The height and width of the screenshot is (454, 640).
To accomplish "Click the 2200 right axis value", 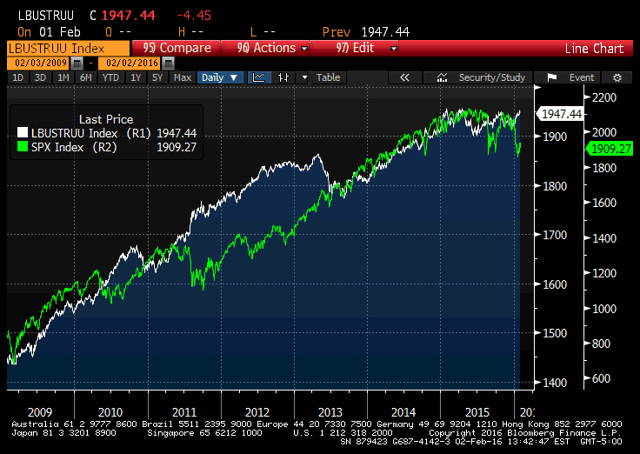I will (x=604, y=98).
